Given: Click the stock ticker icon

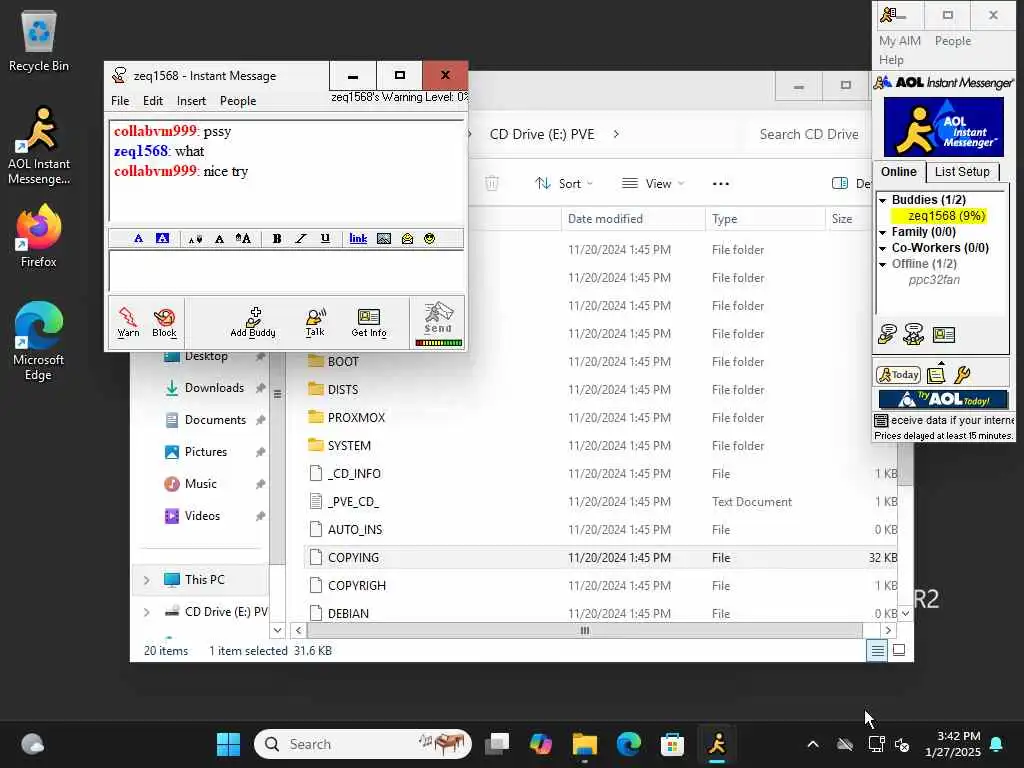Looking at the screenshot, I should (881, 420).
